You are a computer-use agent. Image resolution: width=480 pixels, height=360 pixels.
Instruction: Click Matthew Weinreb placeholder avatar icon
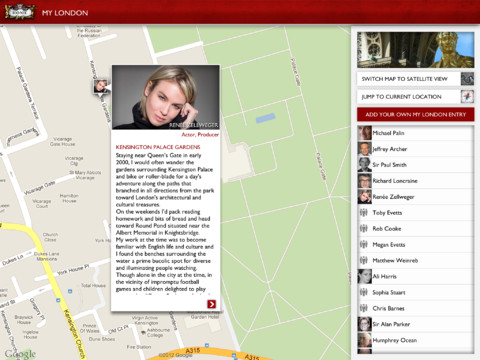point(364,260)
